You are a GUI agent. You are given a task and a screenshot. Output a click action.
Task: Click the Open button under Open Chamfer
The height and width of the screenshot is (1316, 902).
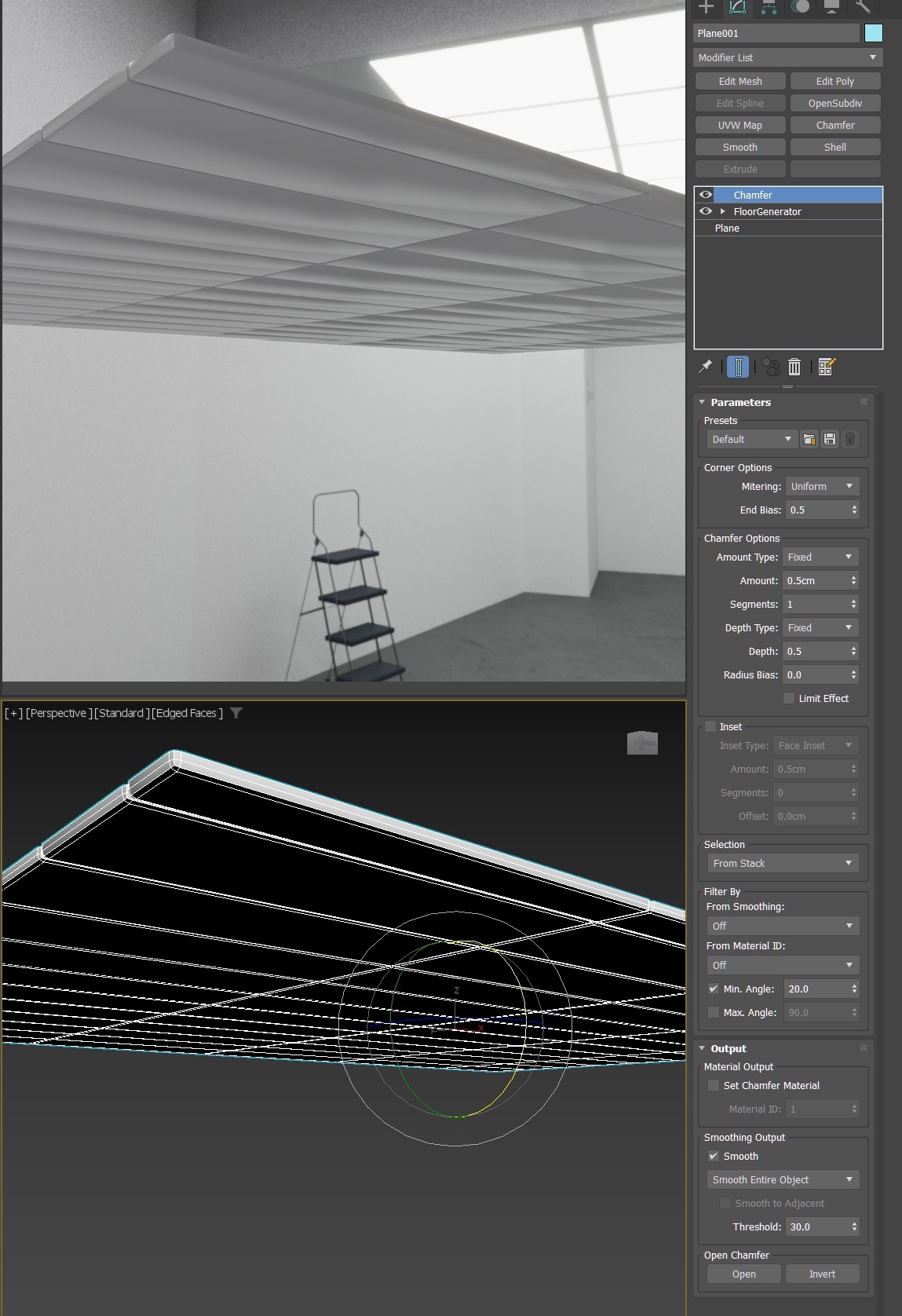tap(743, 1274)
